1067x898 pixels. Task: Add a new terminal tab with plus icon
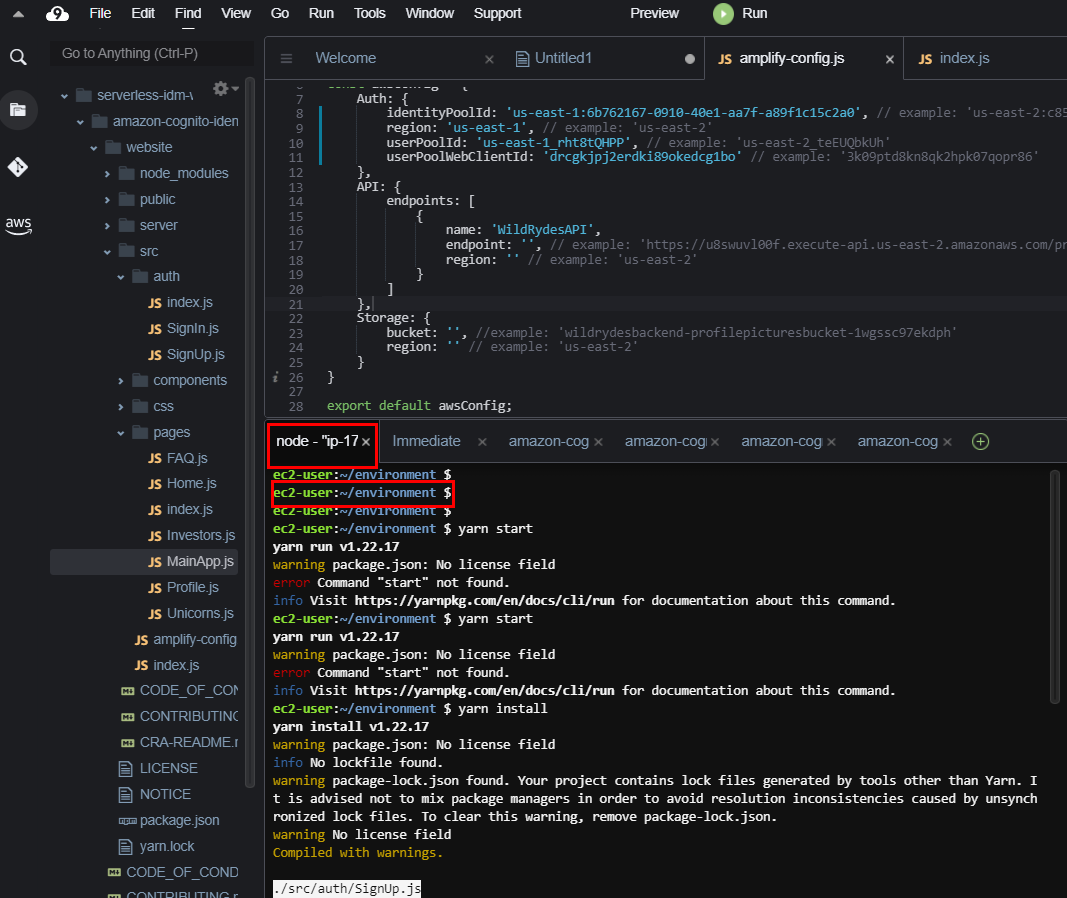click(x=981, y=442)
